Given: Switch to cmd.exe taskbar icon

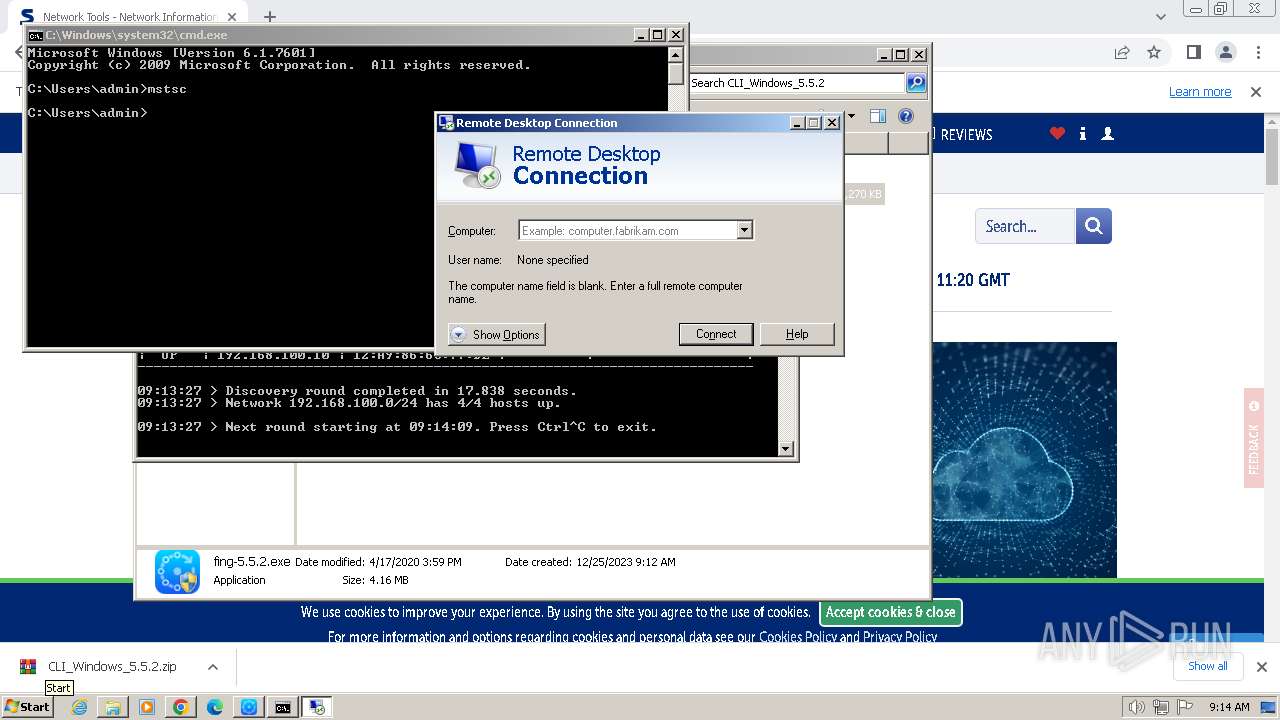Looking at the screenshot, I should coord(283,707).
